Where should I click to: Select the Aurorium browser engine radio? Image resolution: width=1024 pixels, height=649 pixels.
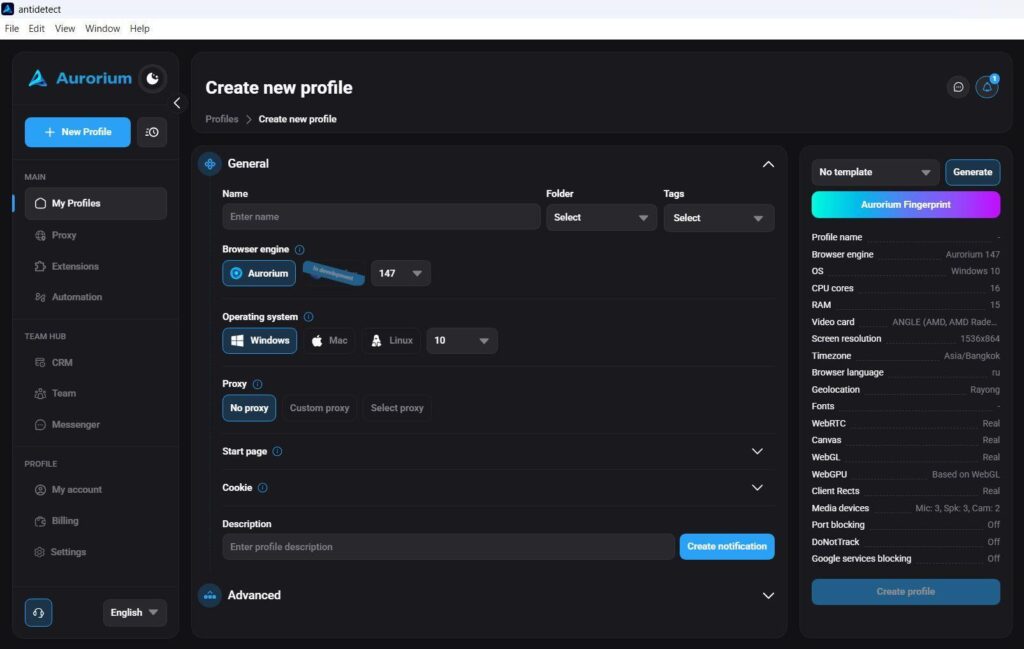pos(259,274)
